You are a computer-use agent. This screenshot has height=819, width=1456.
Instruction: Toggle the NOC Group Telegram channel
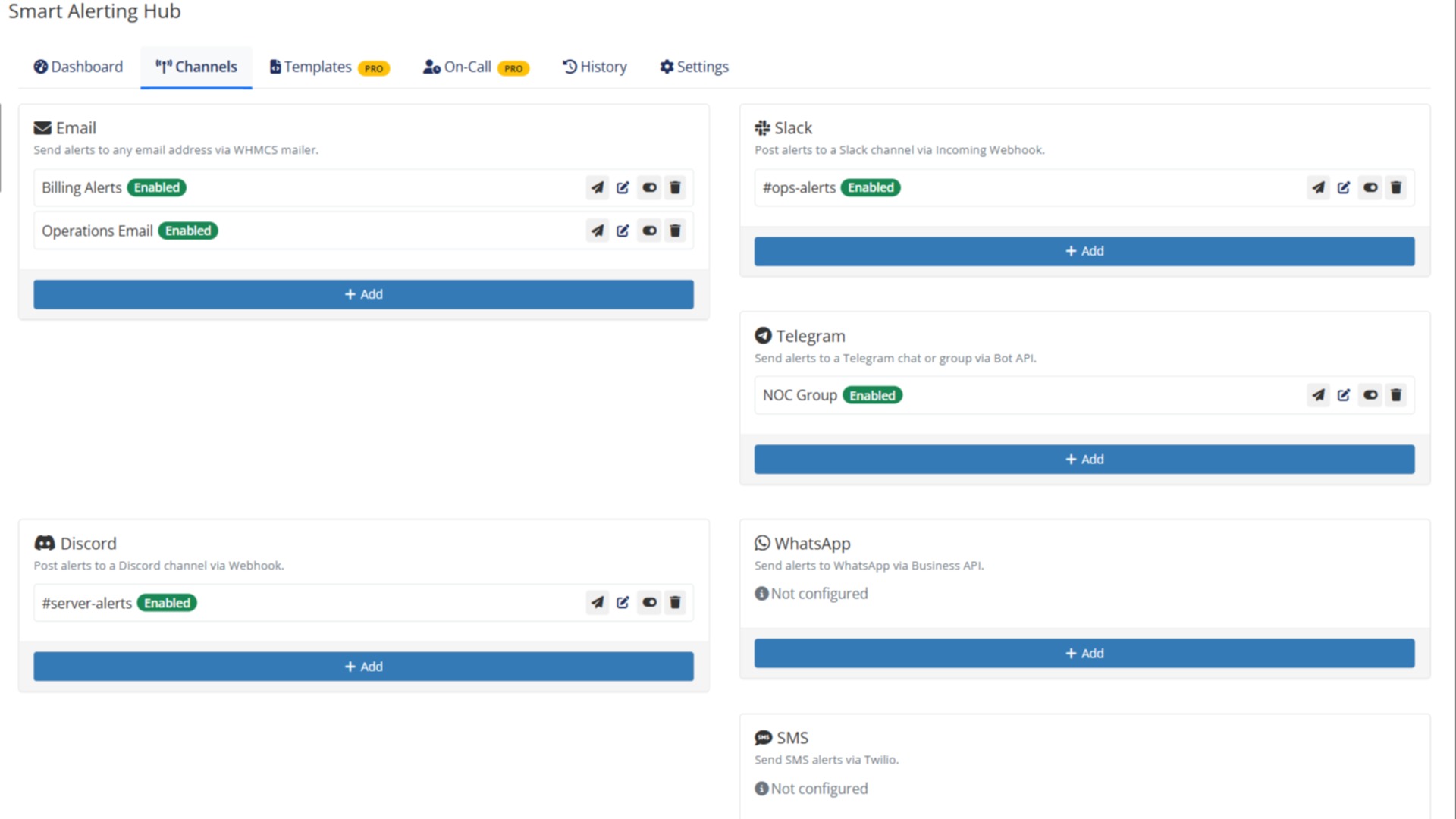(1370, 395)
